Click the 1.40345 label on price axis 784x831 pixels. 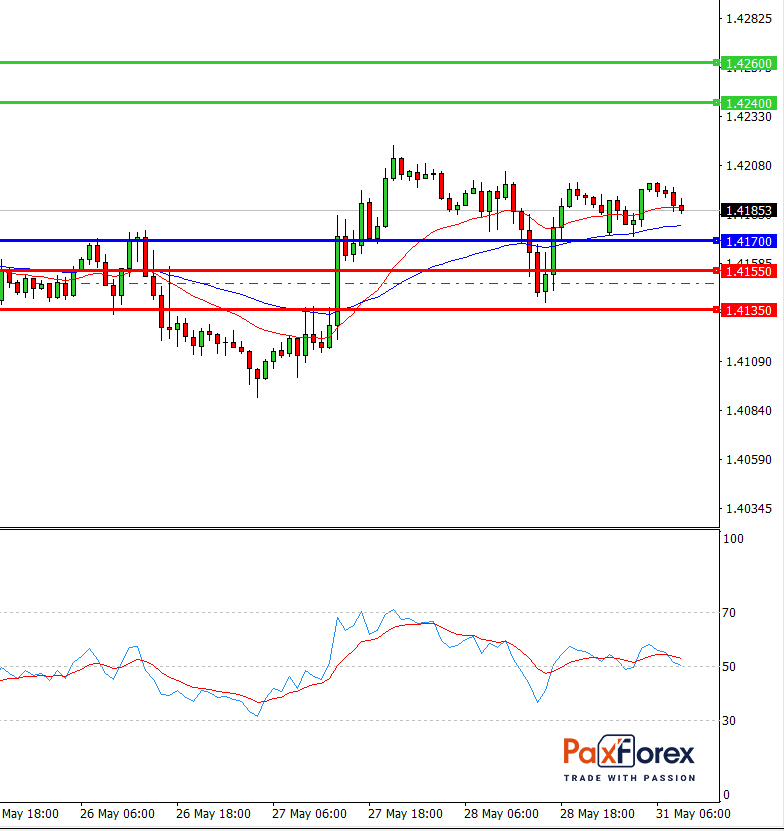point(748,509)
